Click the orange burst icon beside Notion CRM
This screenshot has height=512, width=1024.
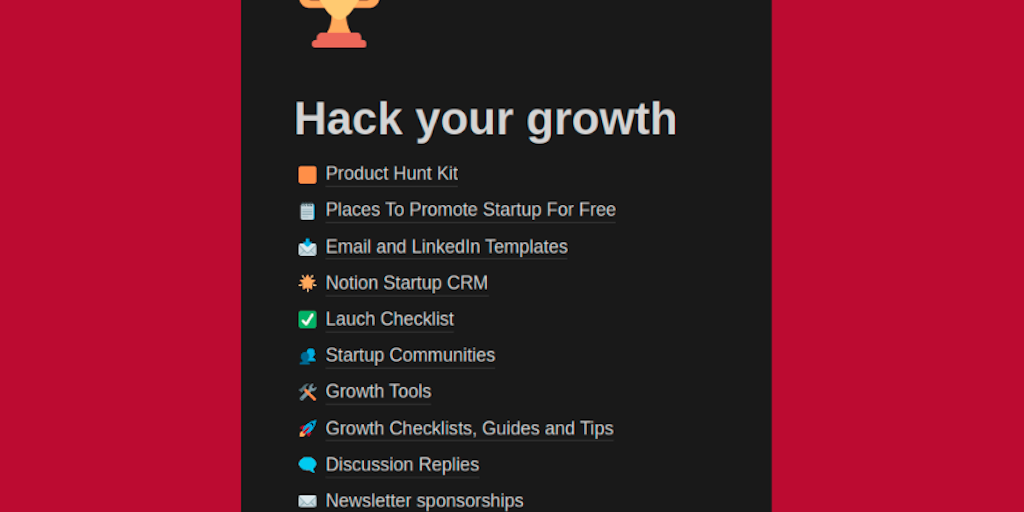[x=307, y=283]
